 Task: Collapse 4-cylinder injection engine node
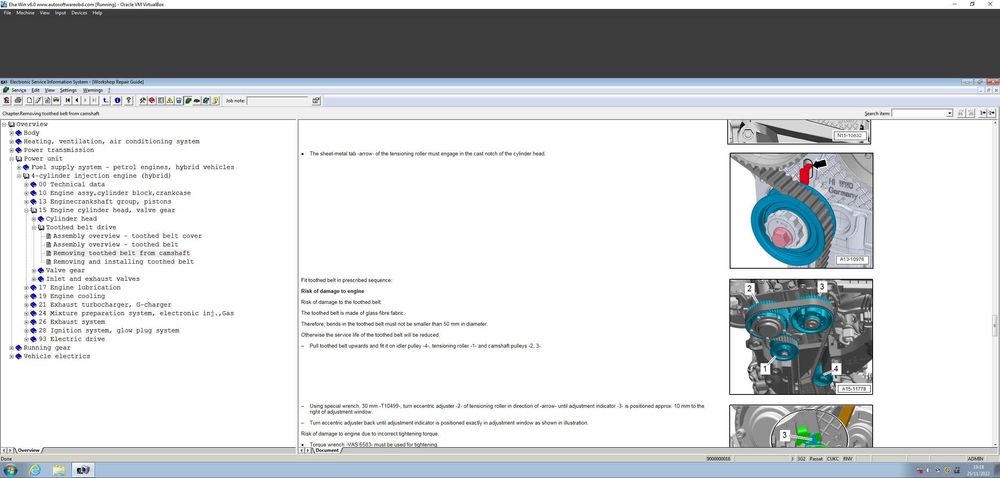tap(19, 175)
